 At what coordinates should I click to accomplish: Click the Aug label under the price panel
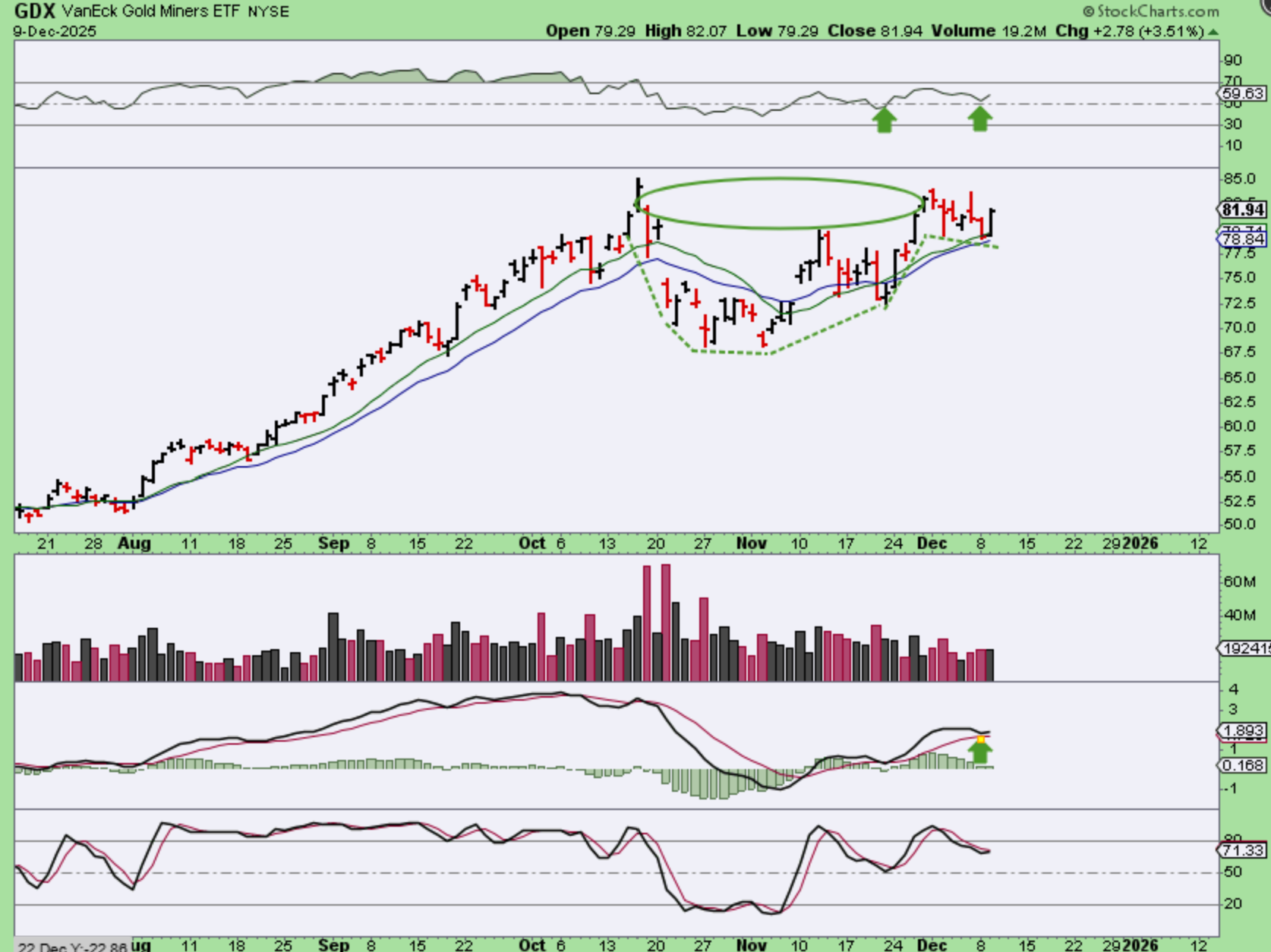134,544
